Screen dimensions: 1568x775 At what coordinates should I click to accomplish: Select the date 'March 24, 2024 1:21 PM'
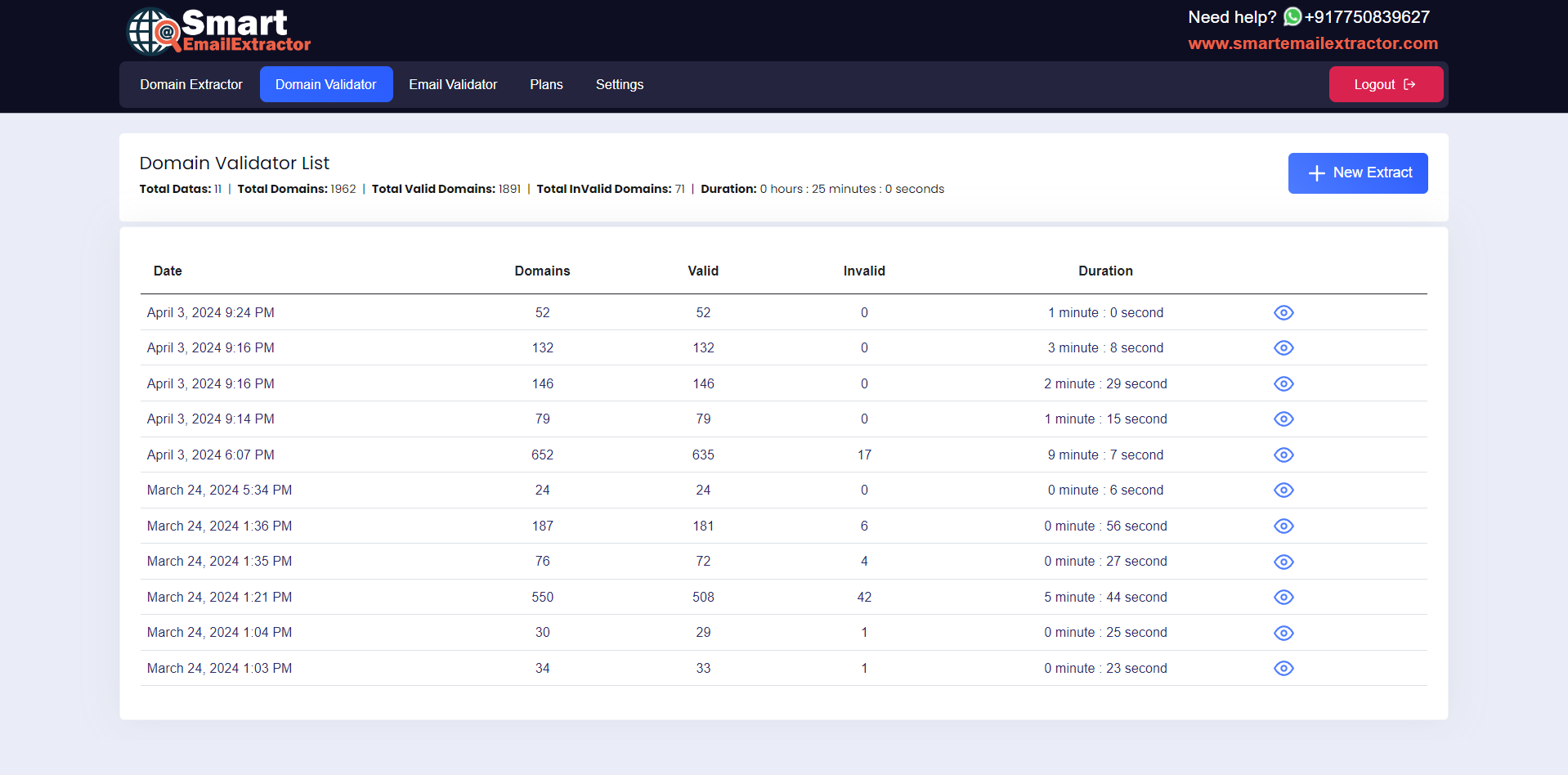click(219, 597)
